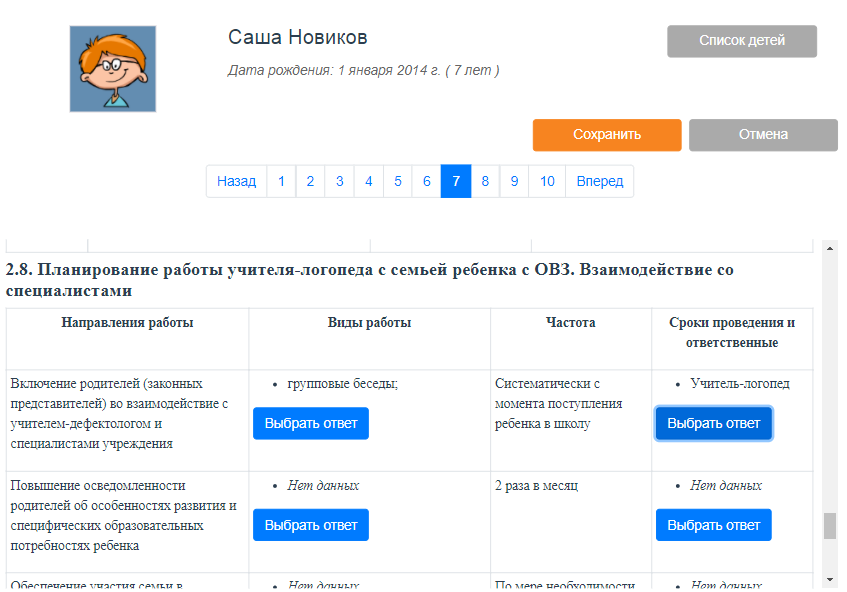847x592 pixels.
Task: Open page 10 in pagination
Action: click(546, 181)
